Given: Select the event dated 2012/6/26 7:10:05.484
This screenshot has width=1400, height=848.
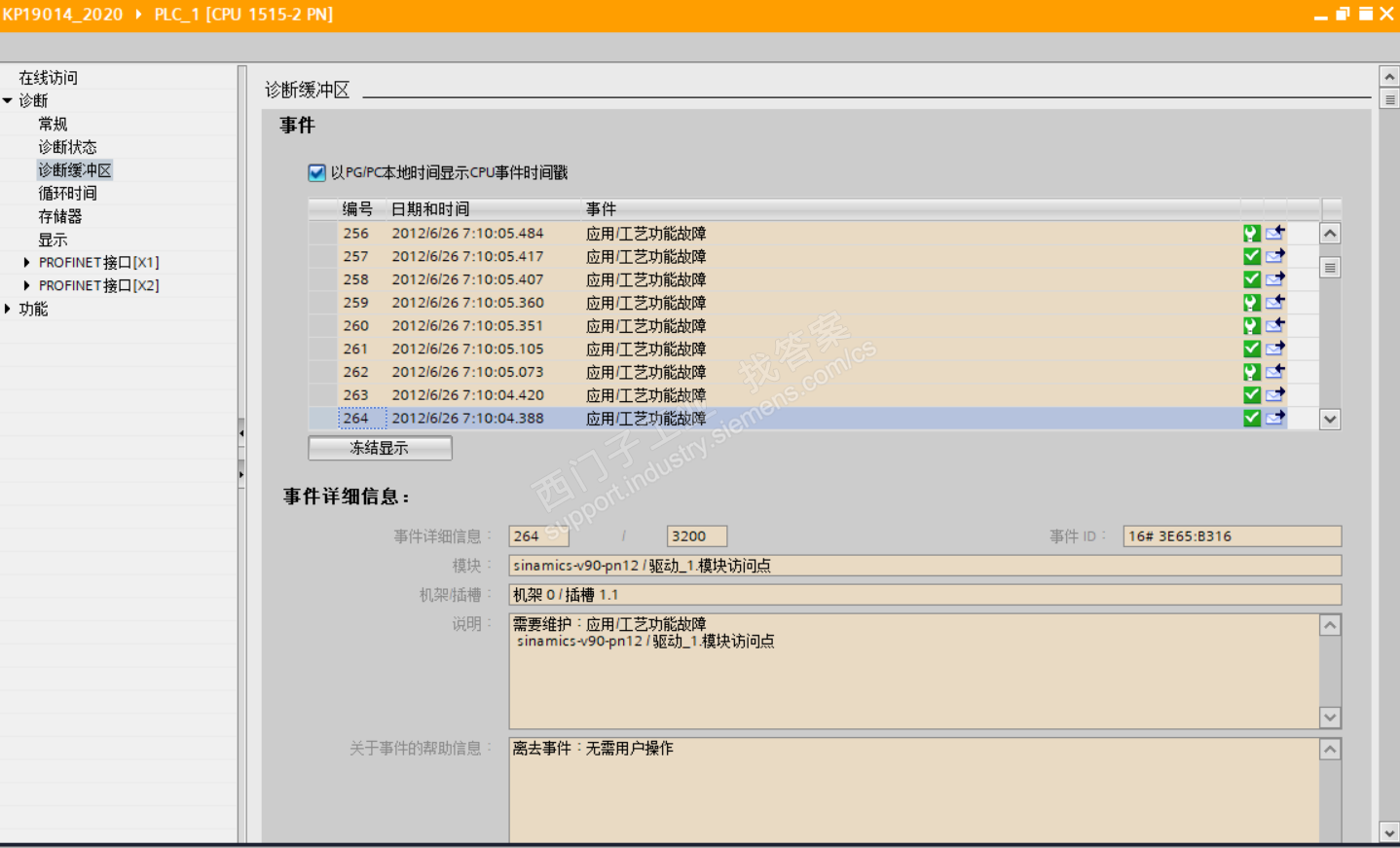Looking at the screenshot, I should [813, 234].
